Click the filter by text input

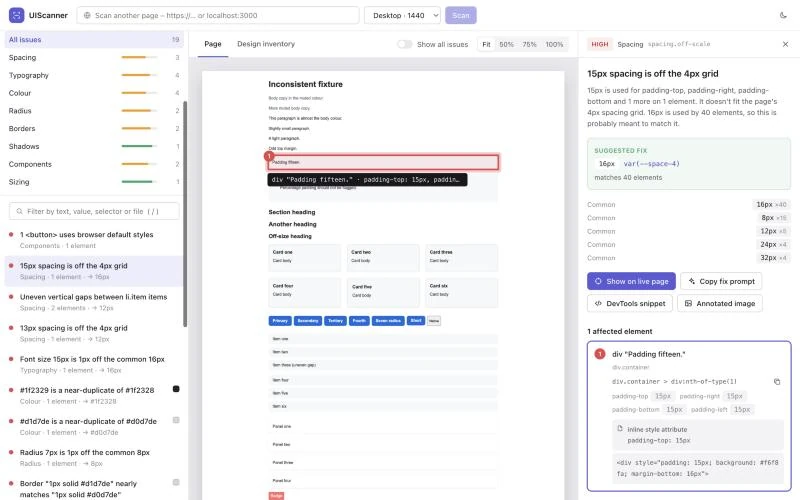coord(94,211)
